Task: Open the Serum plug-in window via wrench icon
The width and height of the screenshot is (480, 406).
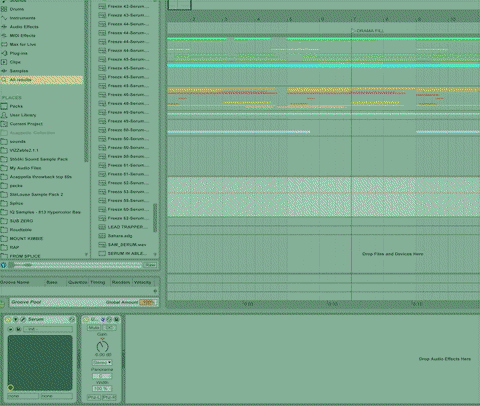Action: click(x=23, y=319)
